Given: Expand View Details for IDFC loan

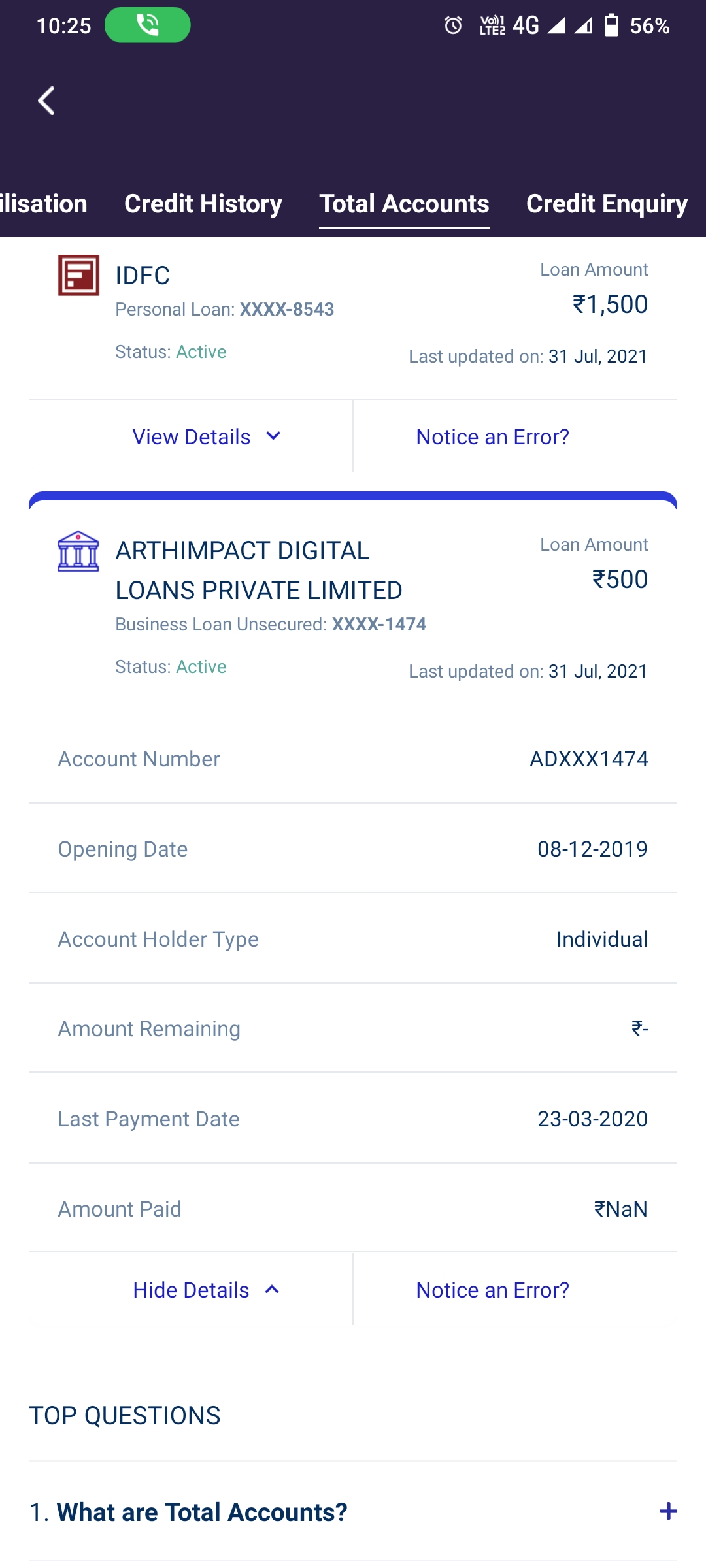Looking at the screenshot, I should (207, 436).
